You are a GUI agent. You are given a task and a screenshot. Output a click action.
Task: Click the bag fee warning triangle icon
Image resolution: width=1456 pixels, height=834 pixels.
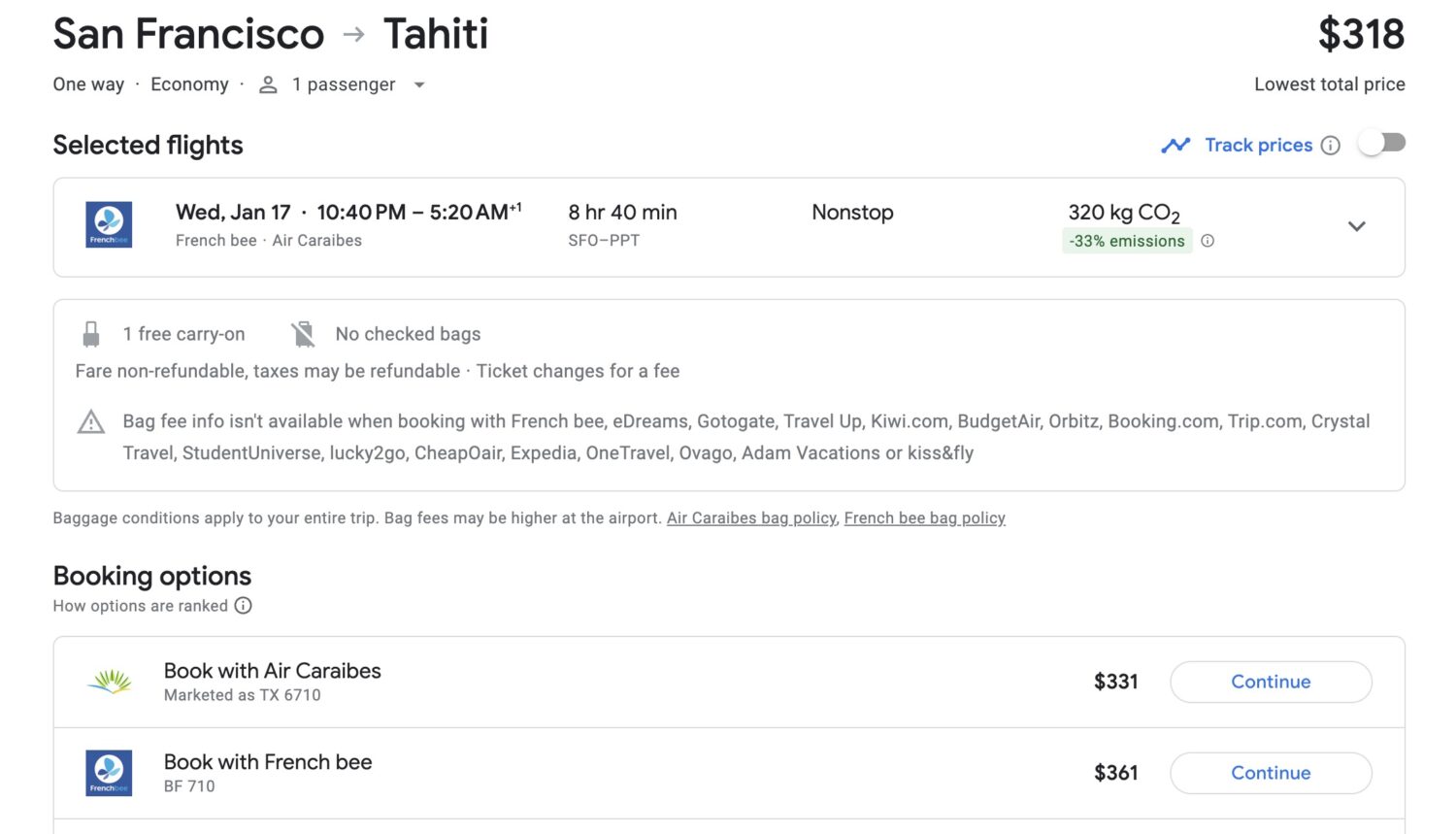90,421
